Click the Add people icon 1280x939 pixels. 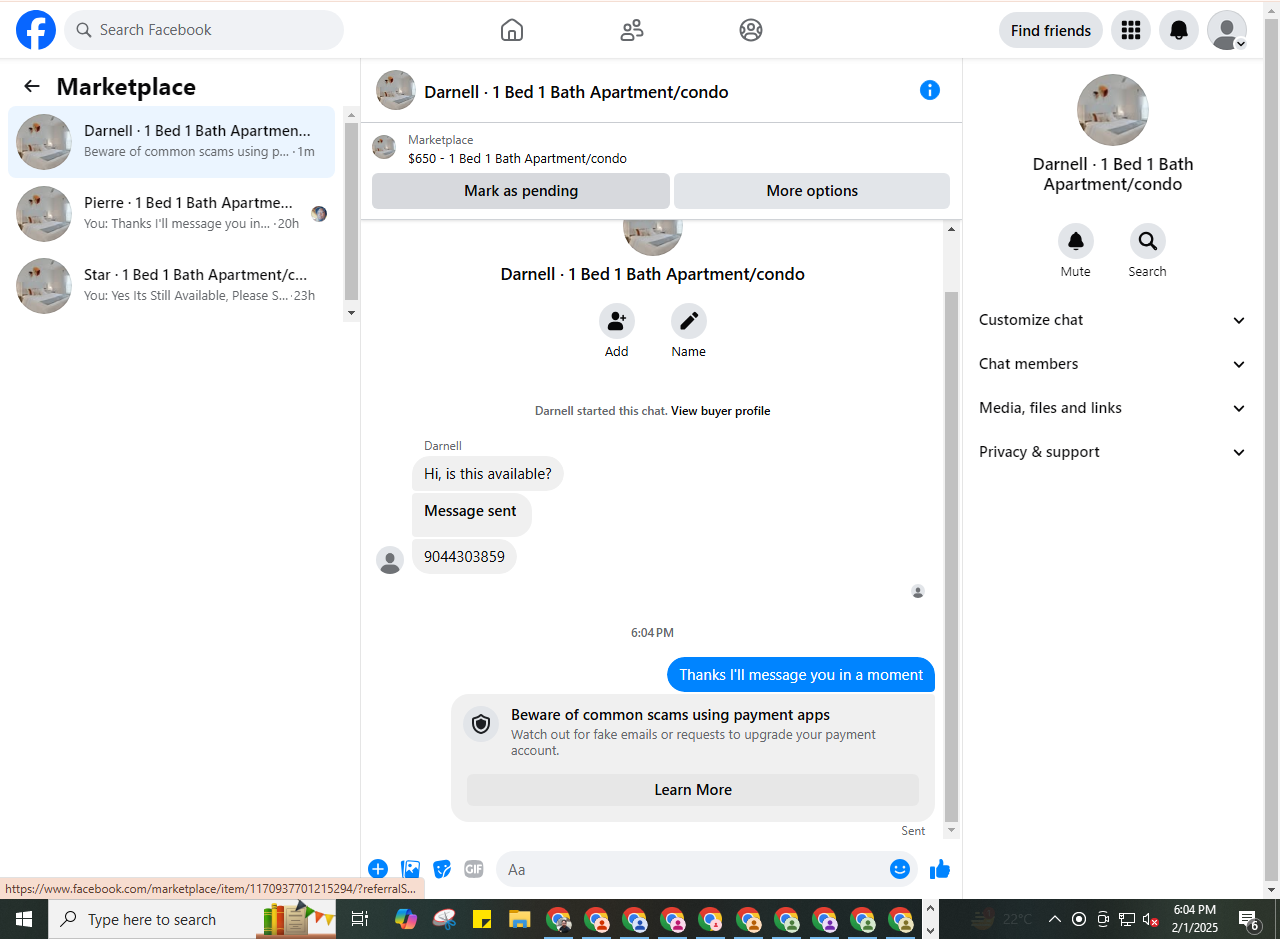click(617, 321)
